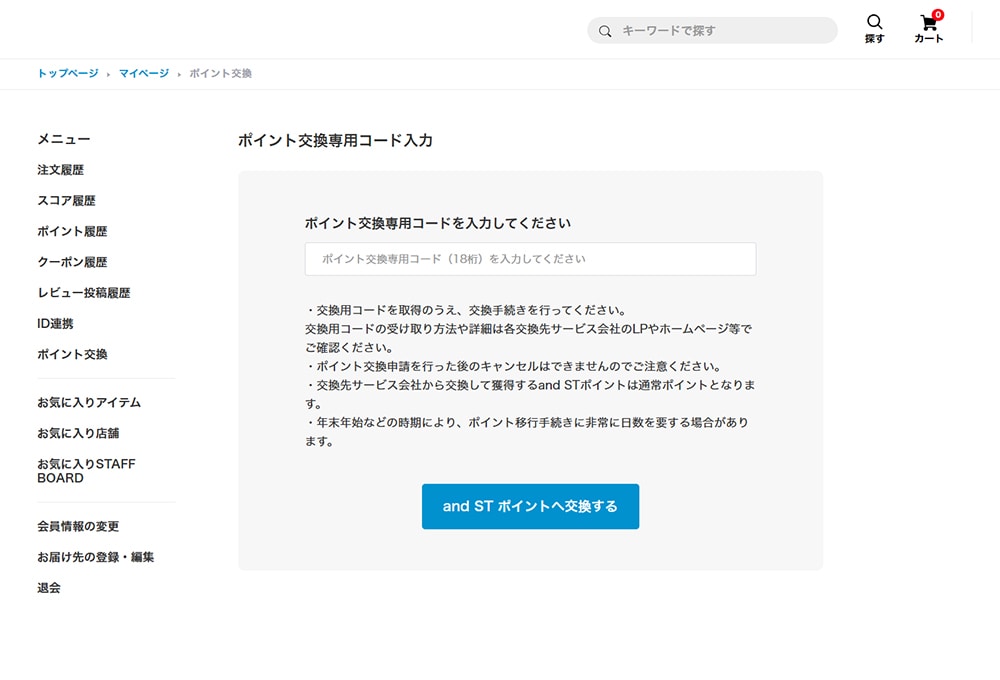
Task: Open 注文履歴 in the side menu
Action: (x=61, y=170)
